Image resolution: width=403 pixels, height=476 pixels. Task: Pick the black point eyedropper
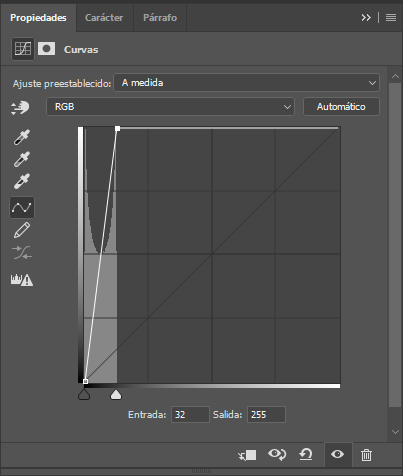22,137
